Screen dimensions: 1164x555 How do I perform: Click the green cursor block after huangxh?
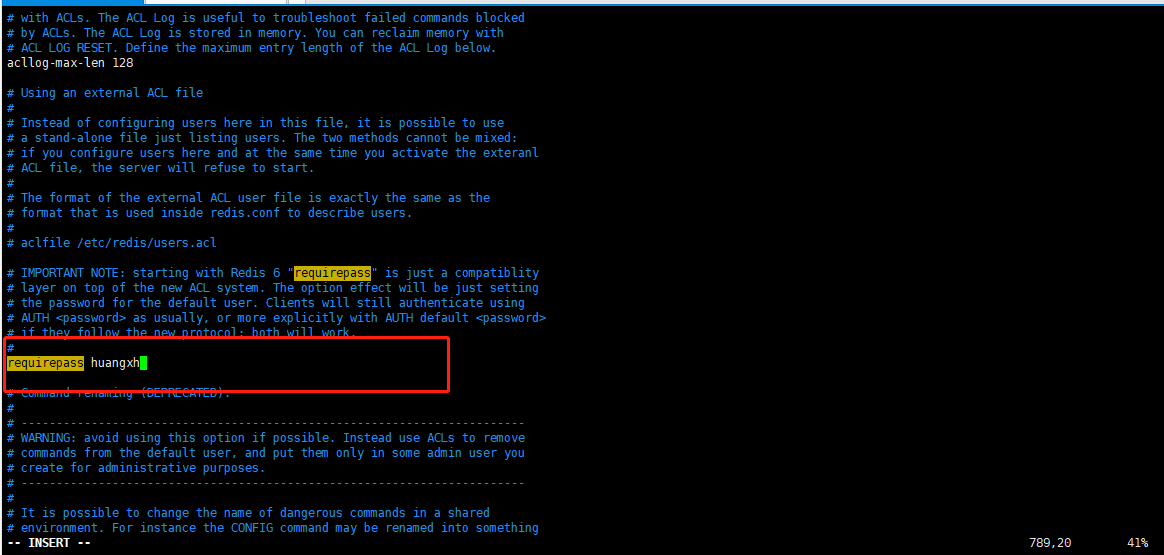(143, 363)
